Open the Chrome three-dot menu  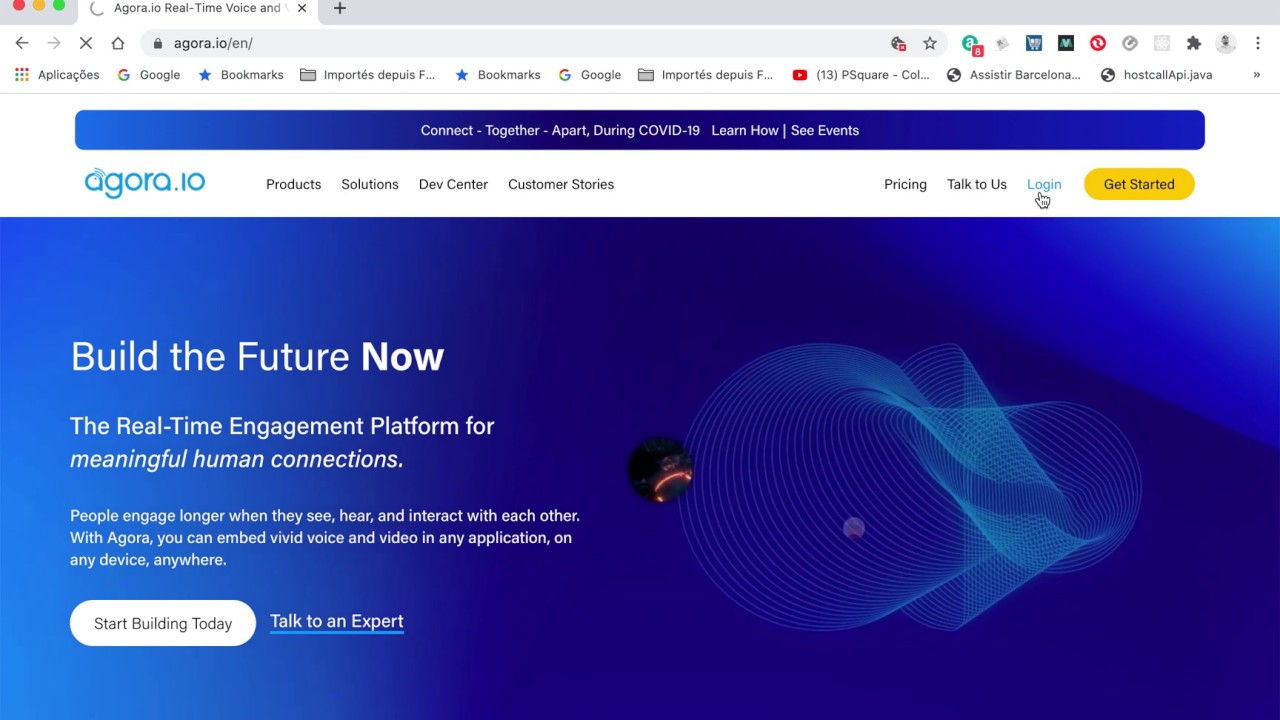point(1258,43)
